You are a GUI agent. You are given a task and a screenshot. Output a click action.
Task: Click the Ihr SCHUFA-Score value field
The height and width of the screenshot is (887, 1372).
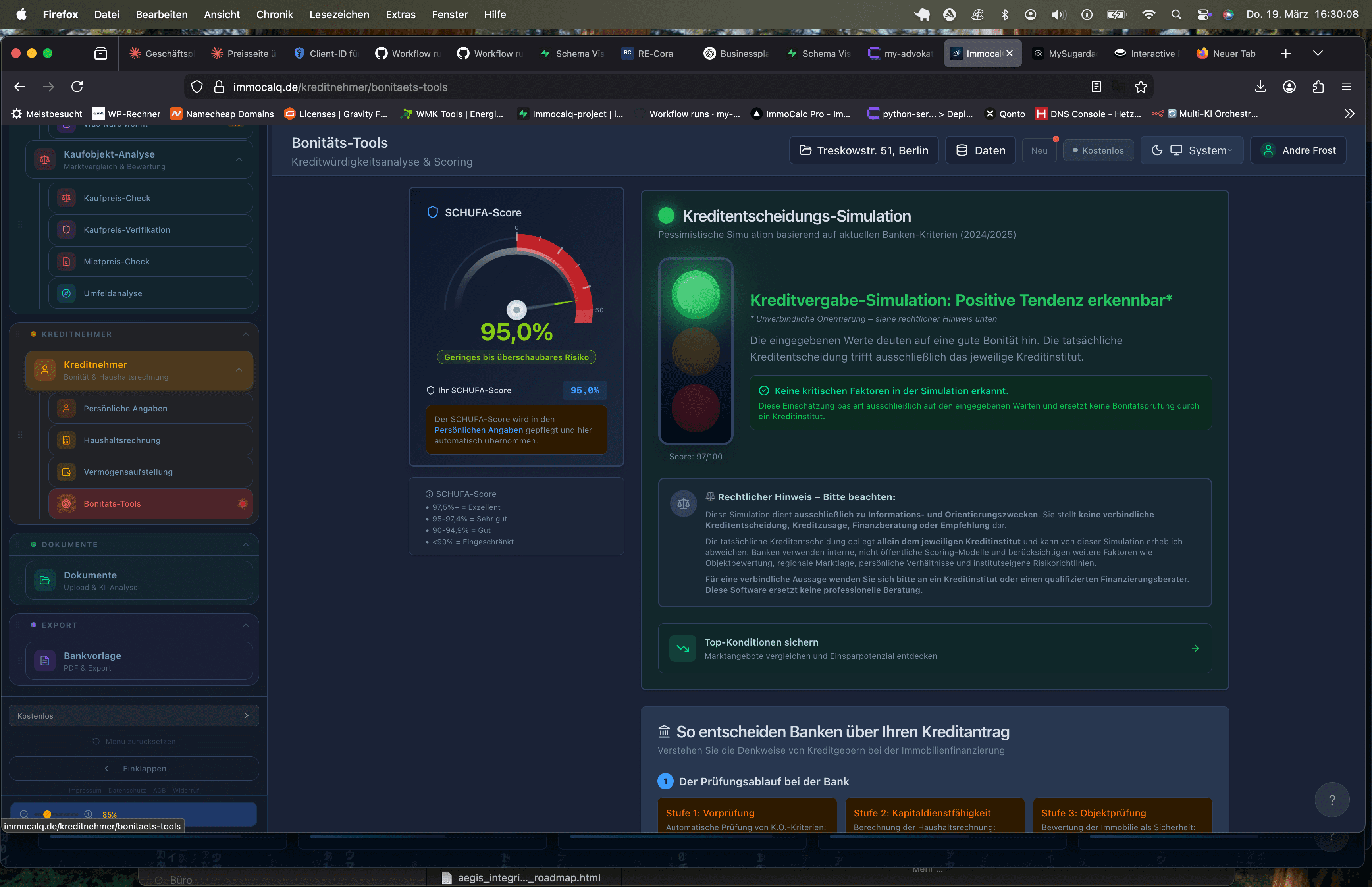pos(584,390)
